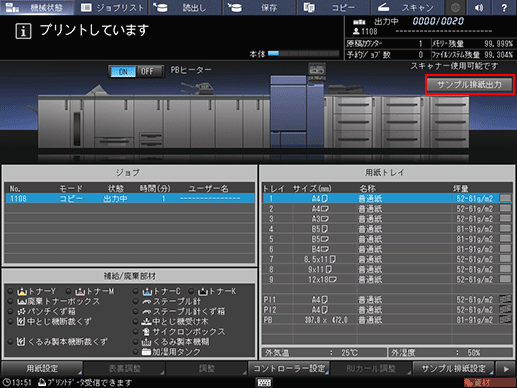Select tray 1 A4 row

click(x=387, y=199)
